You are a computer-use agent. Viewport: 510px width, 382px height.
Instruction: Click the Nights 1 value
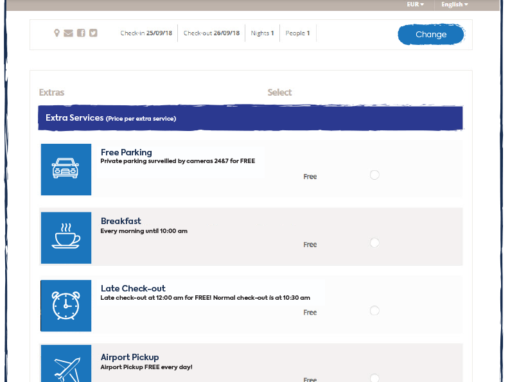tap(262, 33)
